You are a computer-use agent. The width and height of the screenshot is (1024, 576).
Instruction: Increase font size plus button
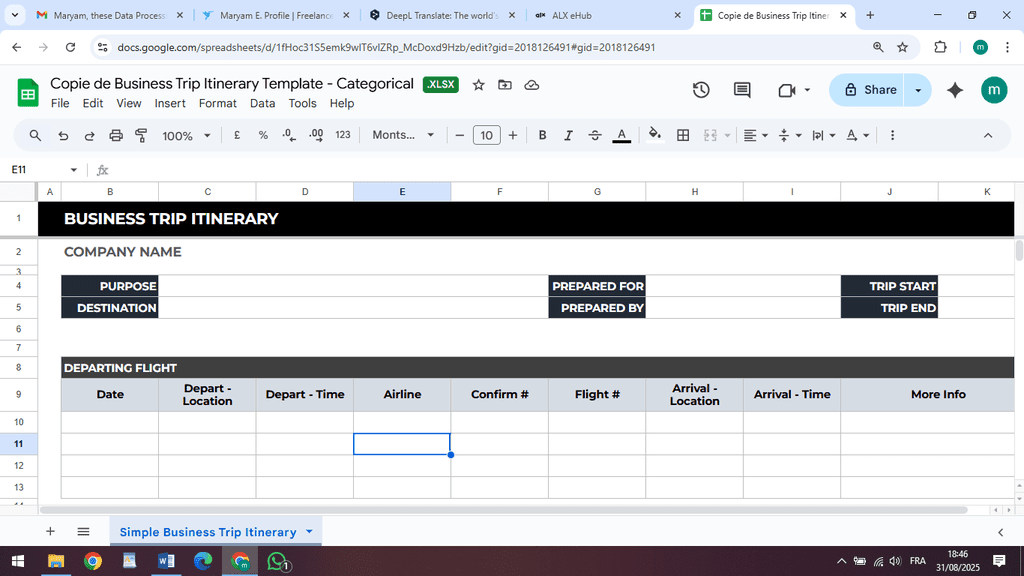point(513,135)
